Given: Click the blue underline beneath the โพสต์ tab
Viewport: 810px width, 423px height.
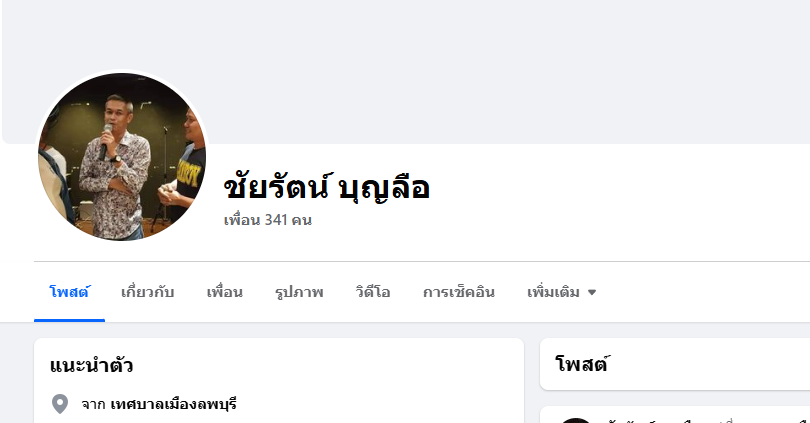Looking at the screenshot, I should (x=69, y=320).
